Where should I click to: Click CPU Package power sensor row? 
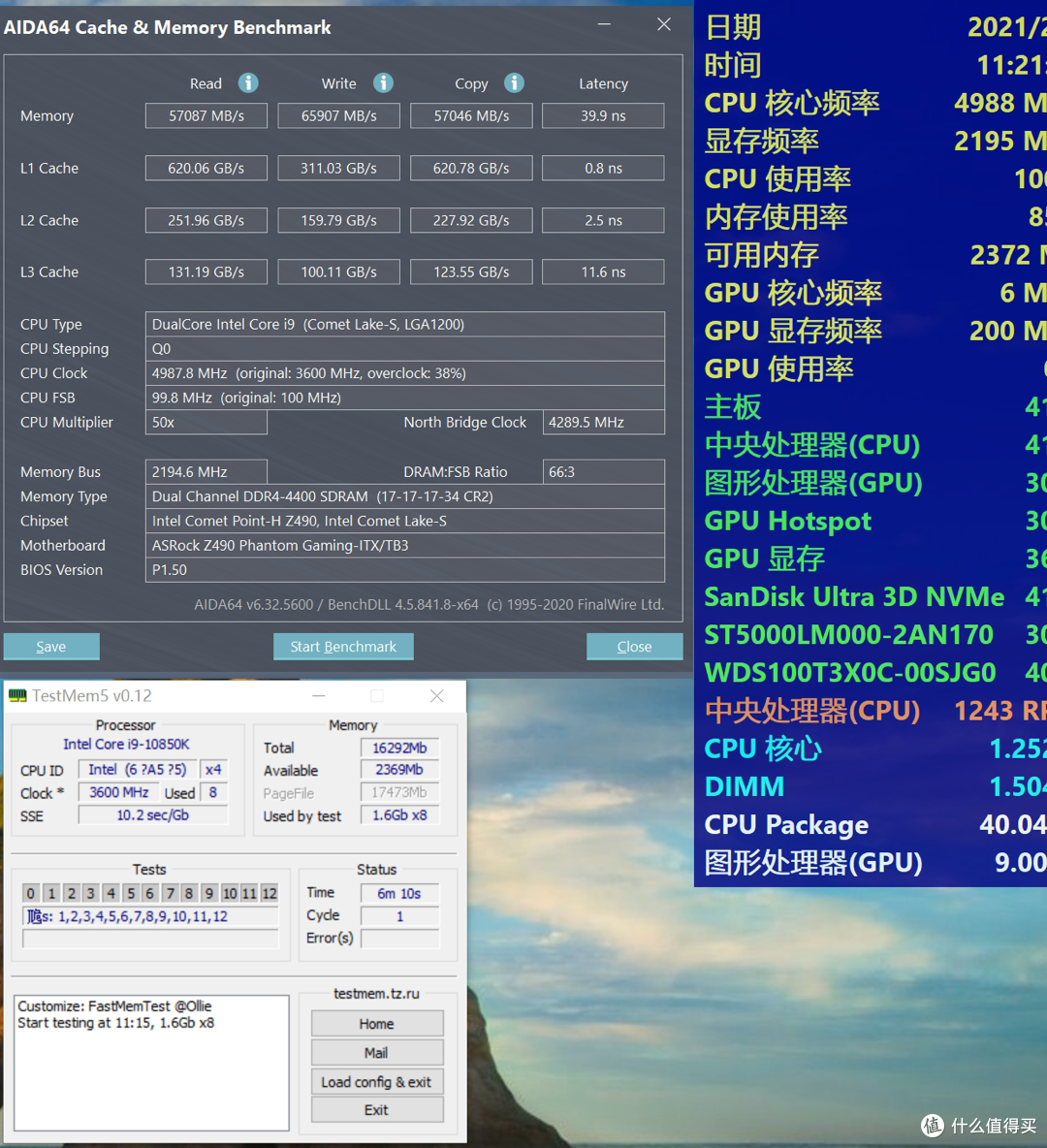tap(875, 824)
